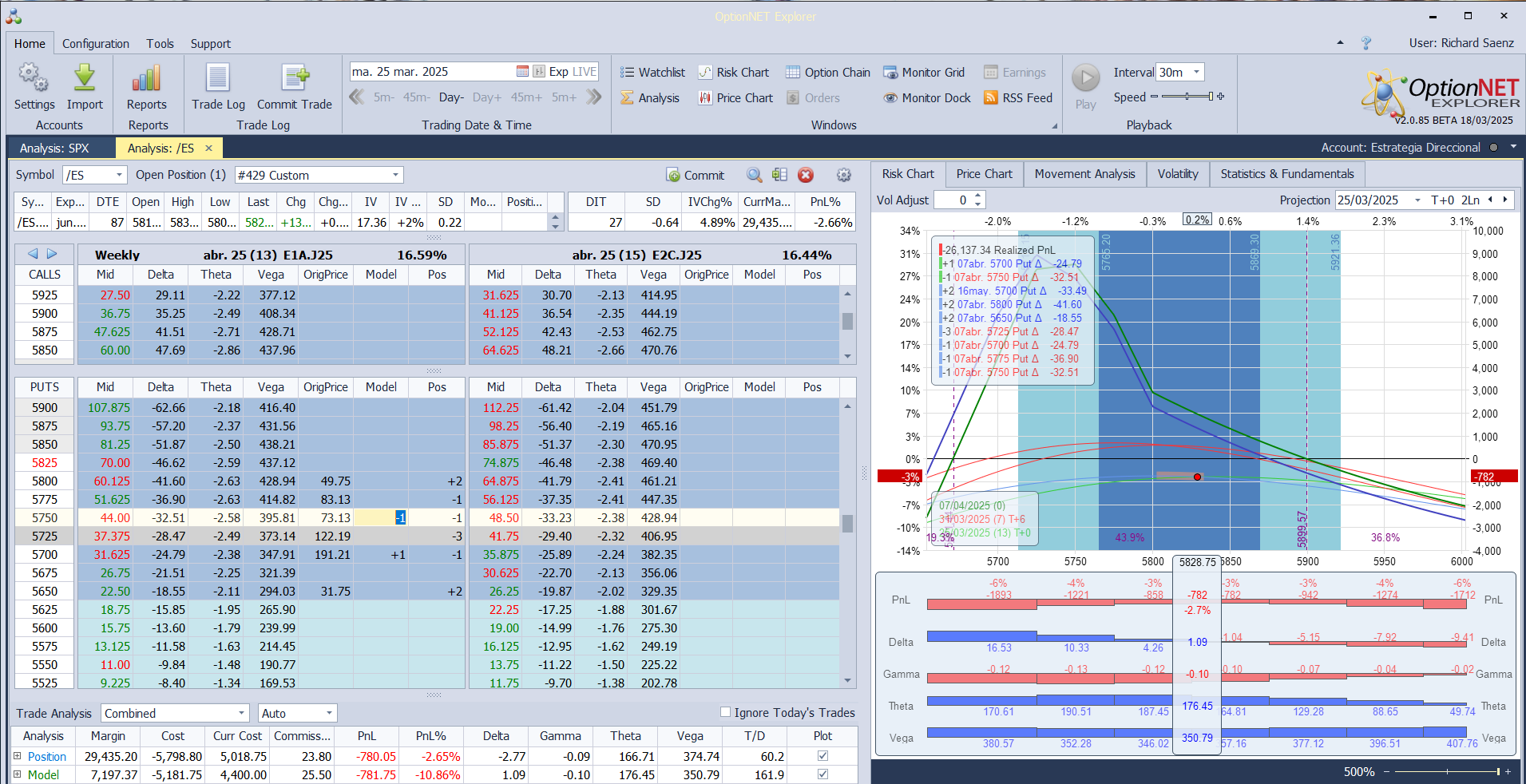The width and height of the screenshot is (1526, 784).
Task: Open the Monitor Dock window
Action: point(927,98)
